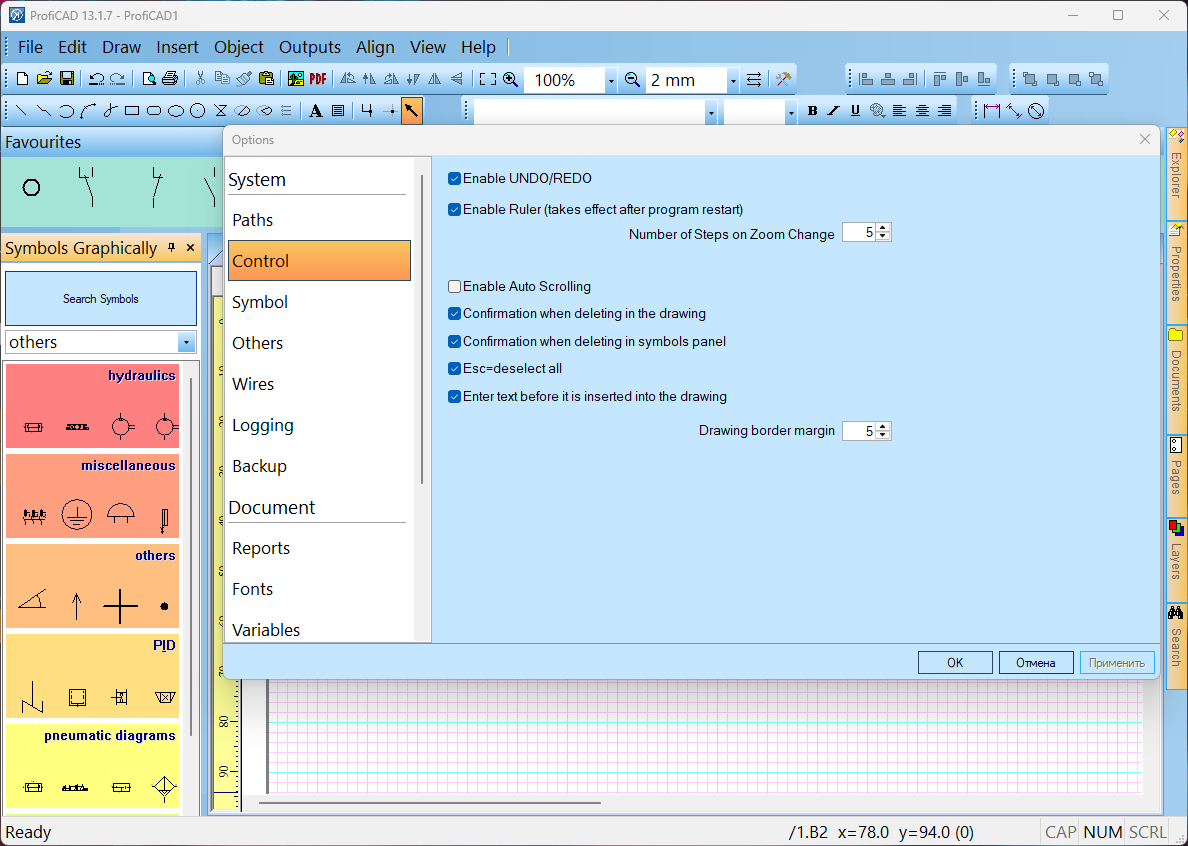Toggle Confirmation when deleting in symbols panel
This screenshot has width=1188, height=846.
[455, 342]
